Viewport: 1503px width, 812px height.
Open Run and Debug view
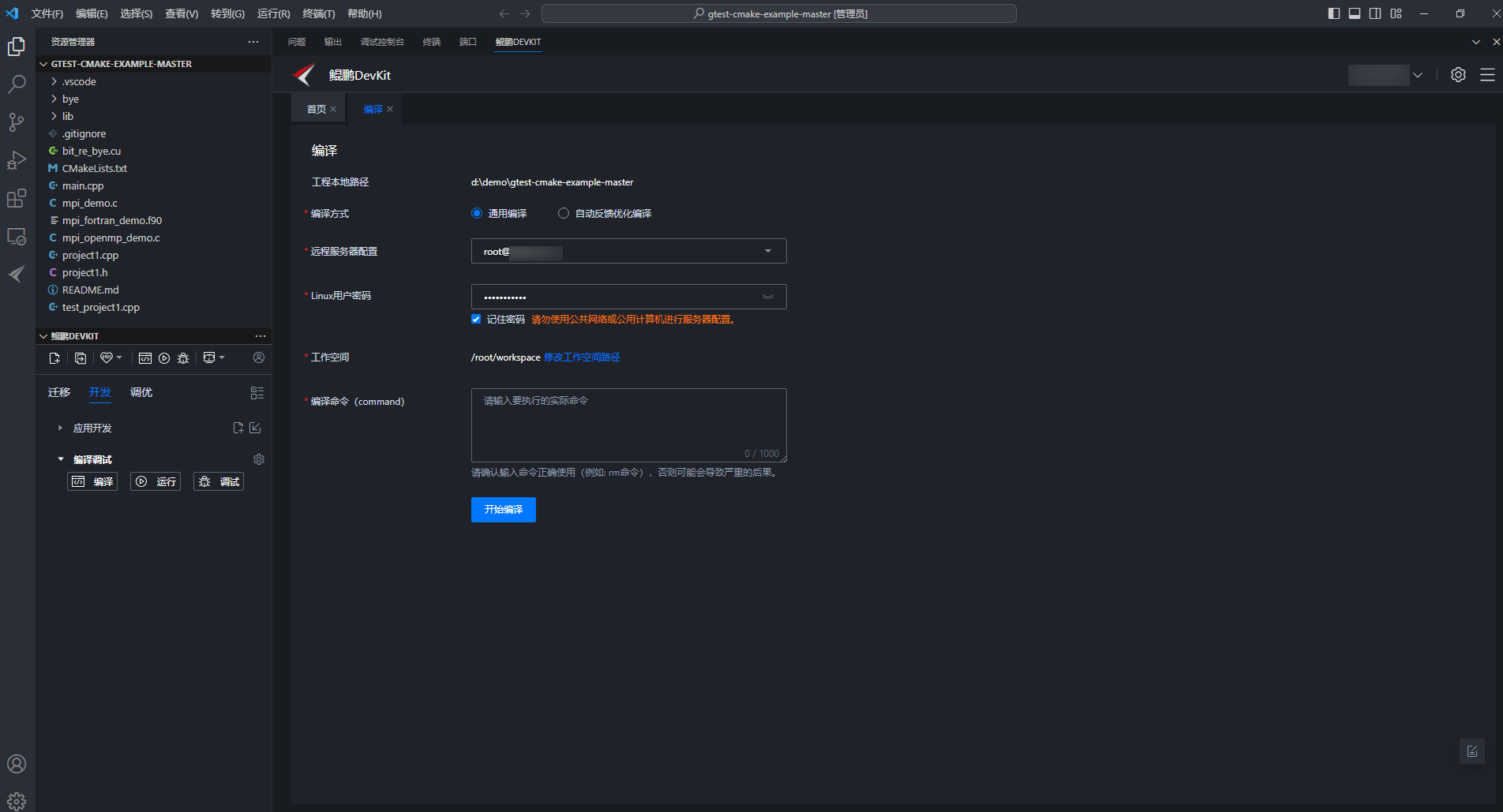[17, 160]
